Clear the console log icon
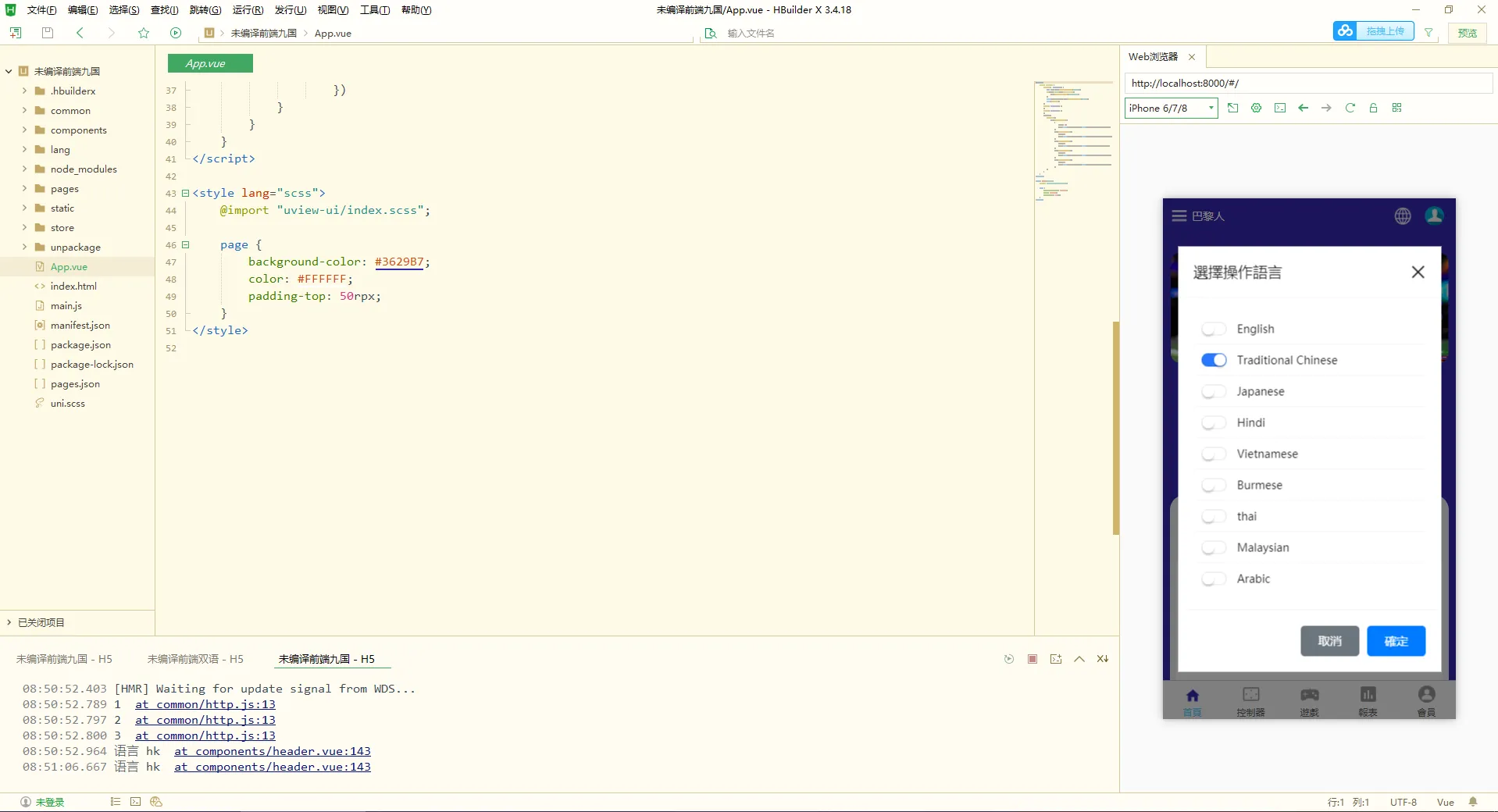 (x=1103, y=659)
